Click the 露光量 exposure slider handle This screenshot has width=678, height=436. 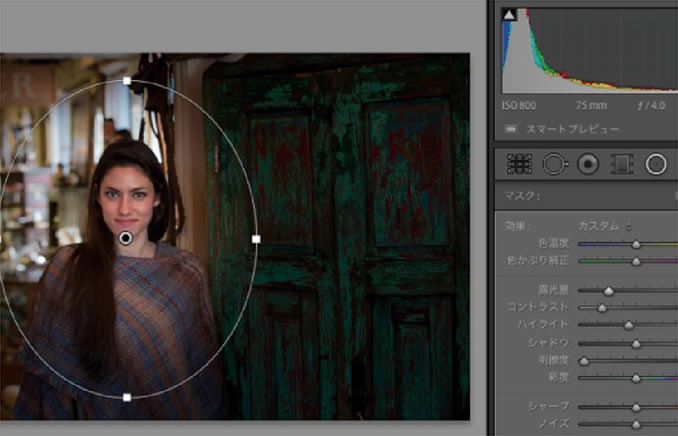(x=609, y=290)
